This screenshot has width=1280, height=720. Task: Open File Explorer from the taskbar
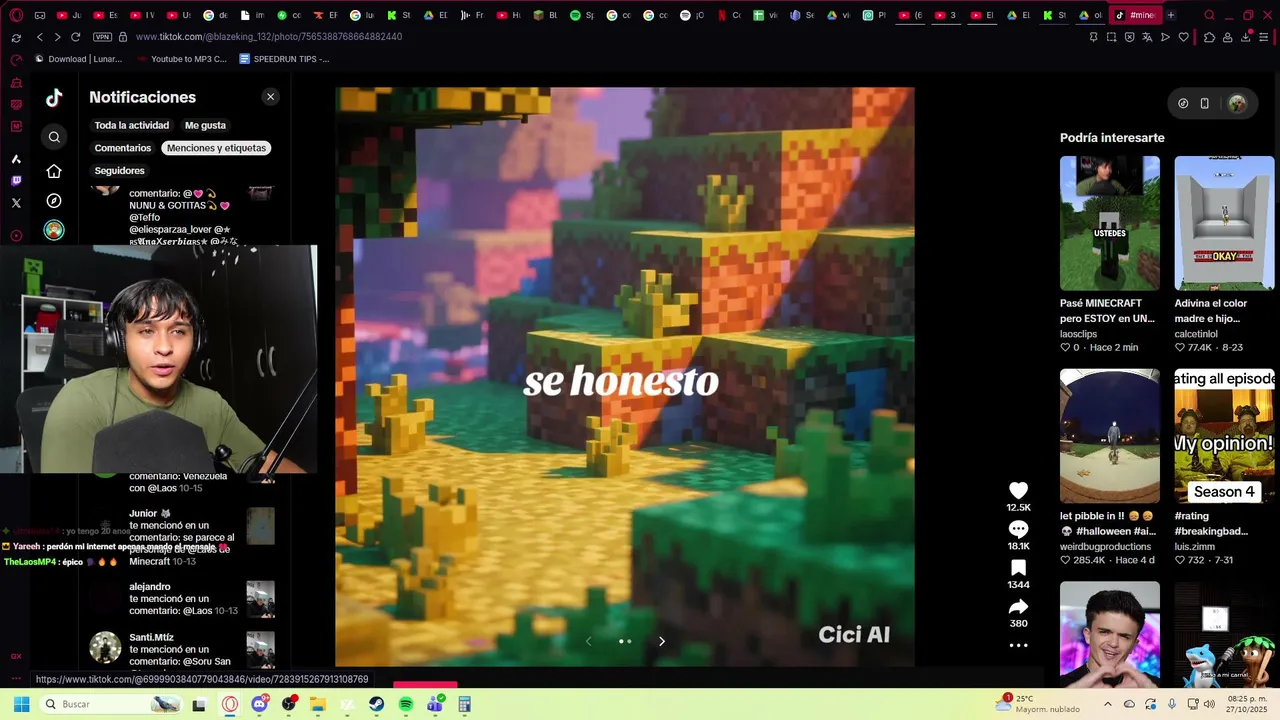[318, 704]
